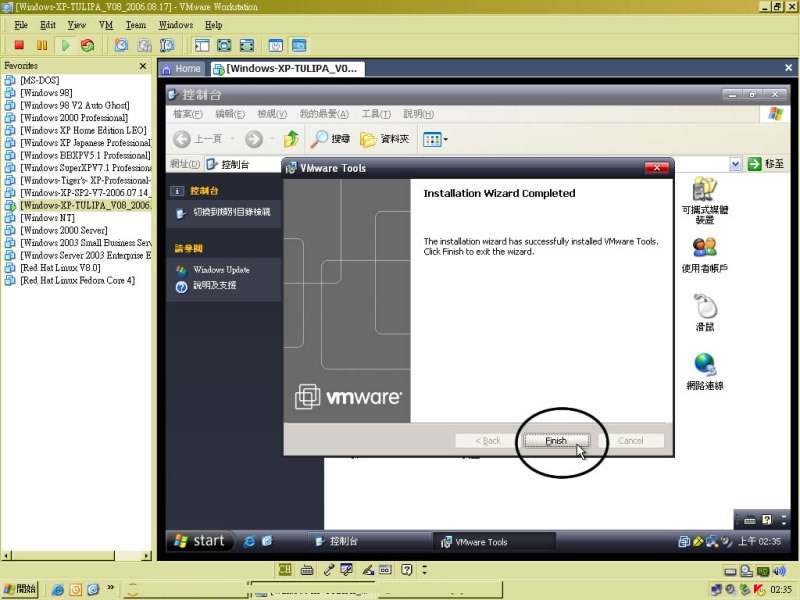Click the Console view toolbar icon
The width and height of the screenshot is (800, 600).
[x=299, y=45]
